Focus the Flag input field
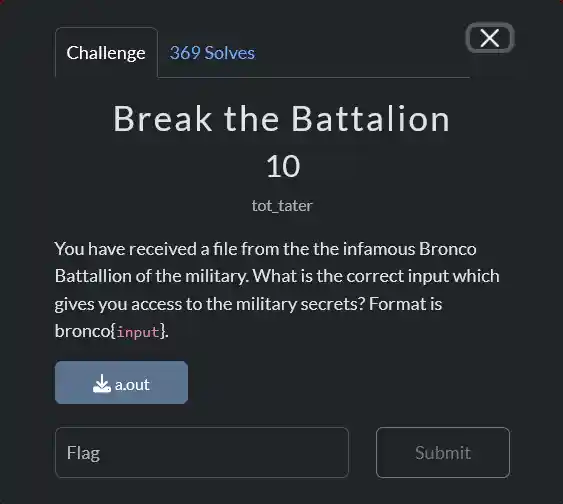The image size is (563, 504). [x=202, y=452]
